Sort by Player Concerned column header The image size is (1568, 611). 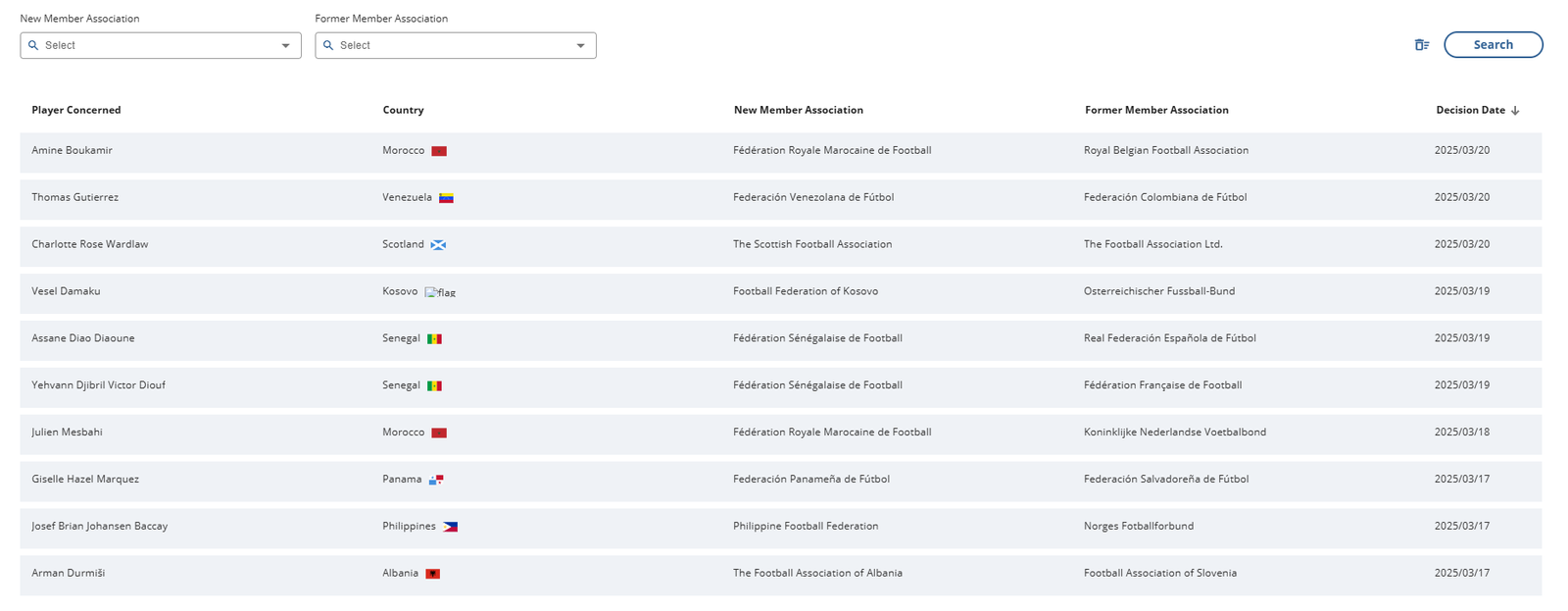[76, 110]
